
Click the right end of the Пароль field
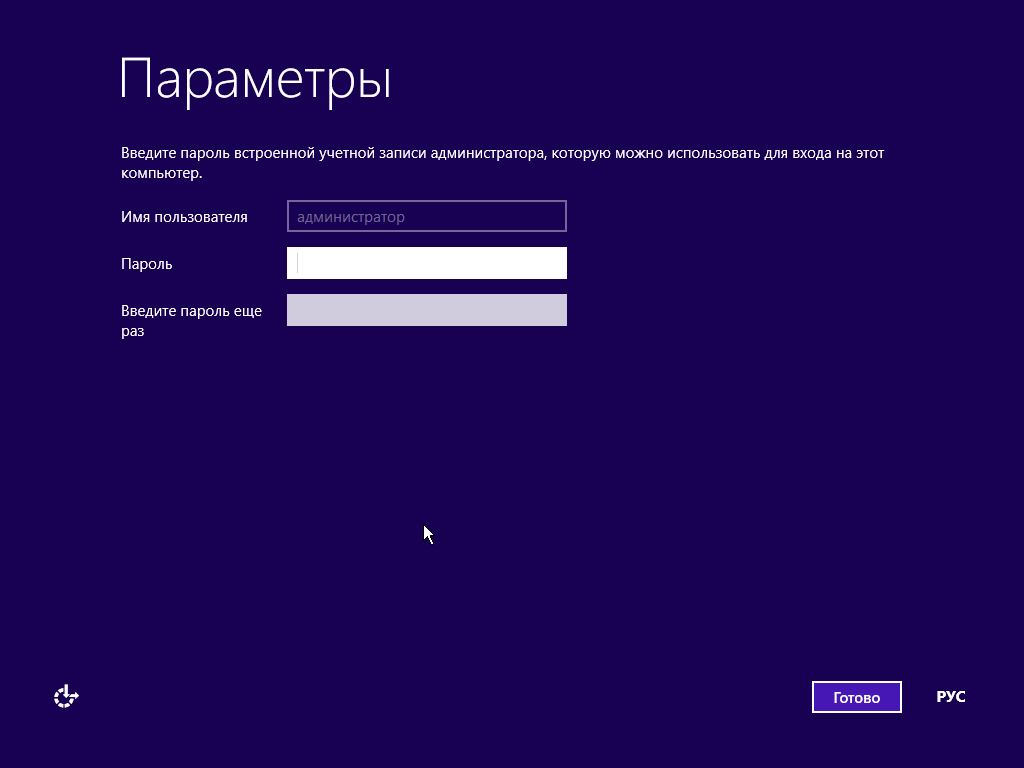click(555, 263)
